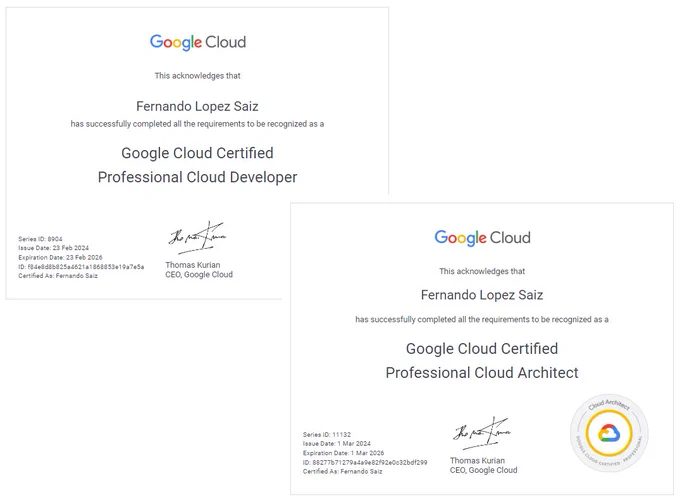Screen dimensions: 680x502
Task: Select 'This acknowledges that' on the Developer certificate
Action: coord(197,76)
